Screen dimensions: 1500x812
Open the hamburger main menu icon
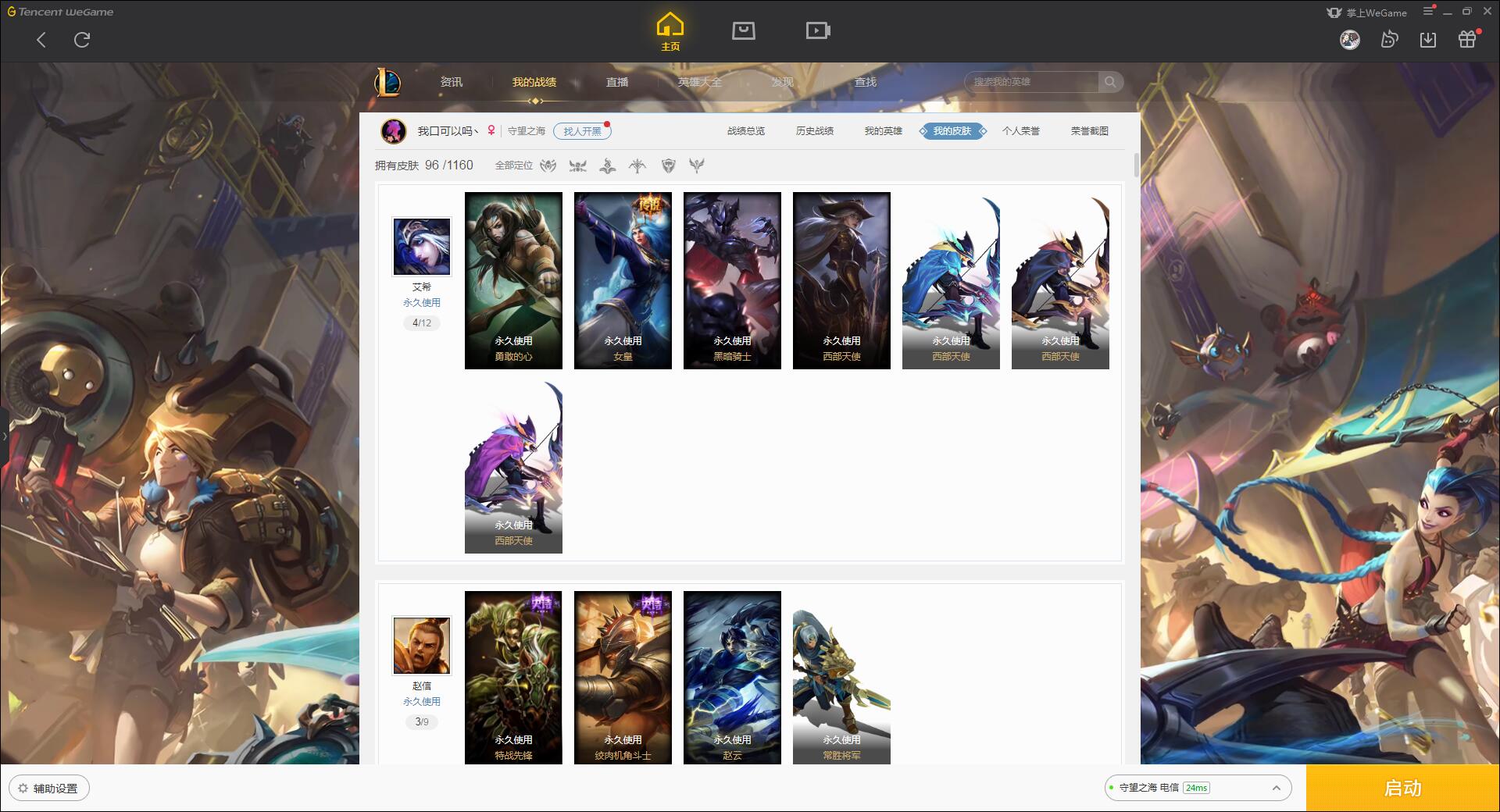click(1428, 12)
